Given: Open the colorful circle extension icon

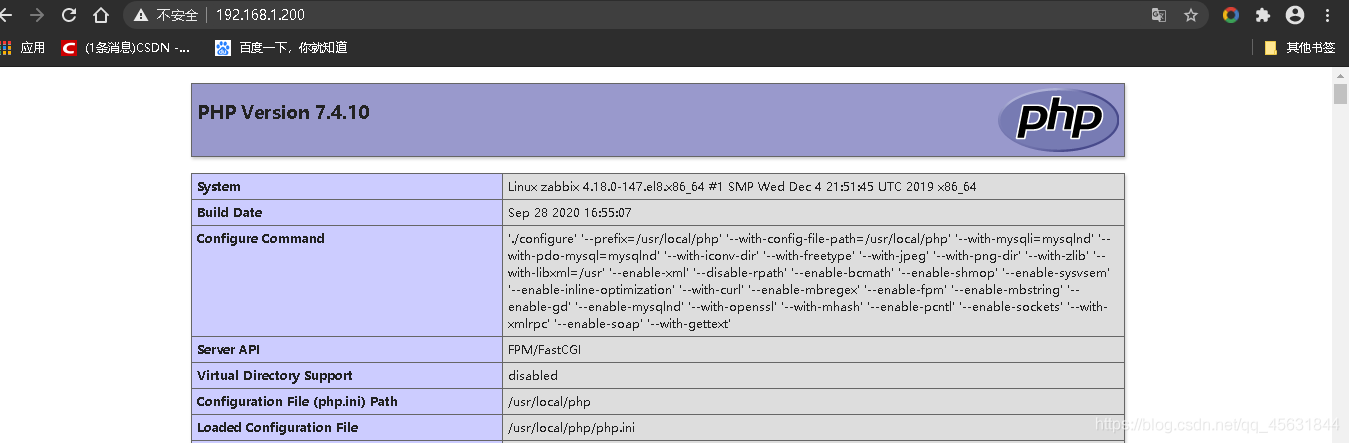Looking at the screenshot, I should pyautogui.click(x=1231, y=15).
